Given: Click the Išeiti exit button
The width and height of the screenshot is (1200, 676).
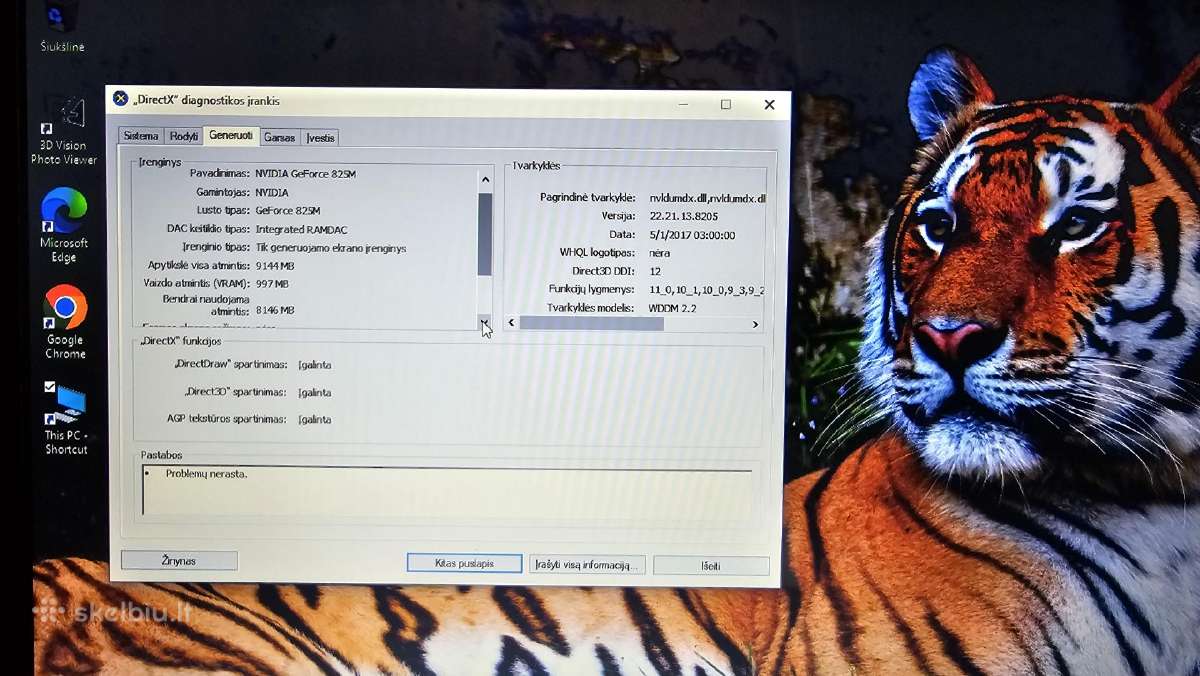Looking at the screenshot, I should click(x=711, y=566).
